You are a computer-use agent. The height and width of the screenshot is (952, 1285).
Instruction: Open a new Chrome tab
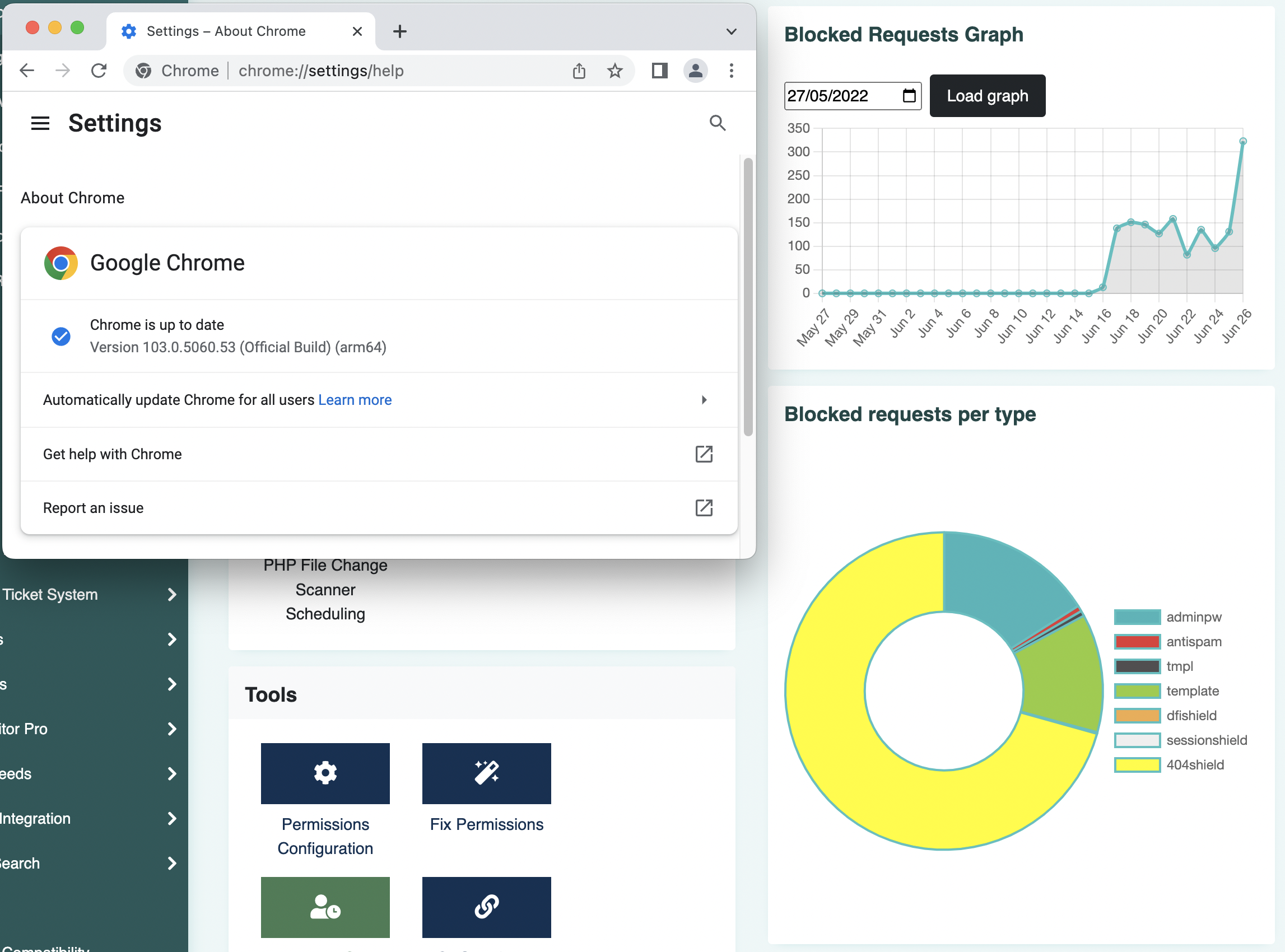(x=399, y=31)
